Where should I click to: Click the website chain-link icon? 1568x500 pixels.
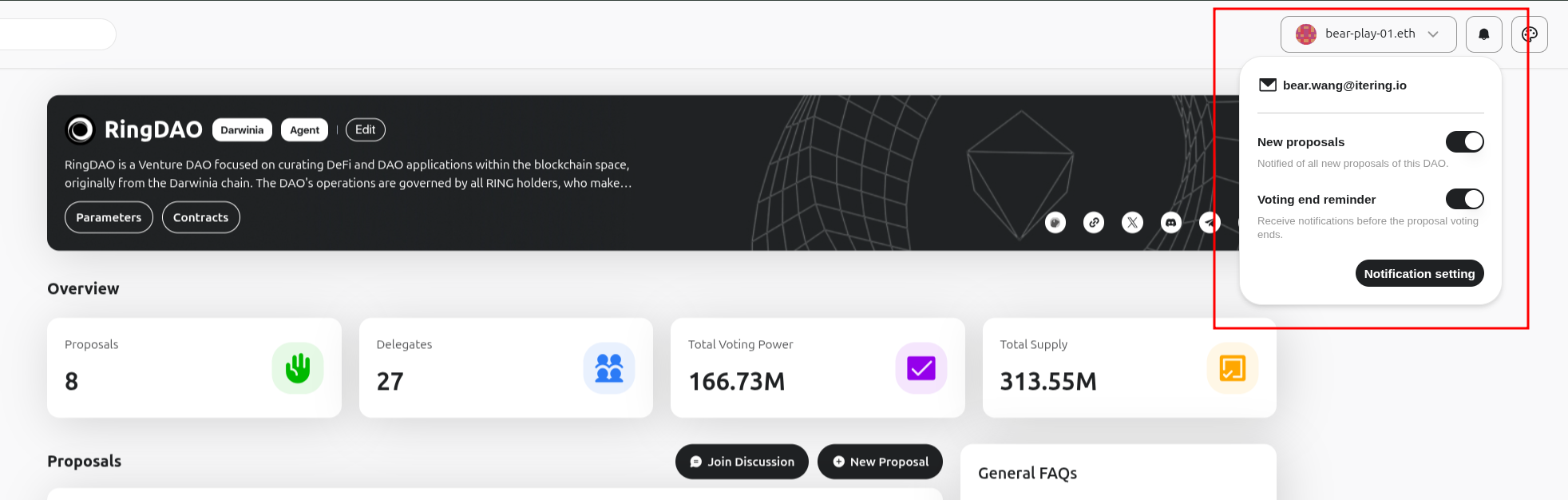(x=1094, y=223)
